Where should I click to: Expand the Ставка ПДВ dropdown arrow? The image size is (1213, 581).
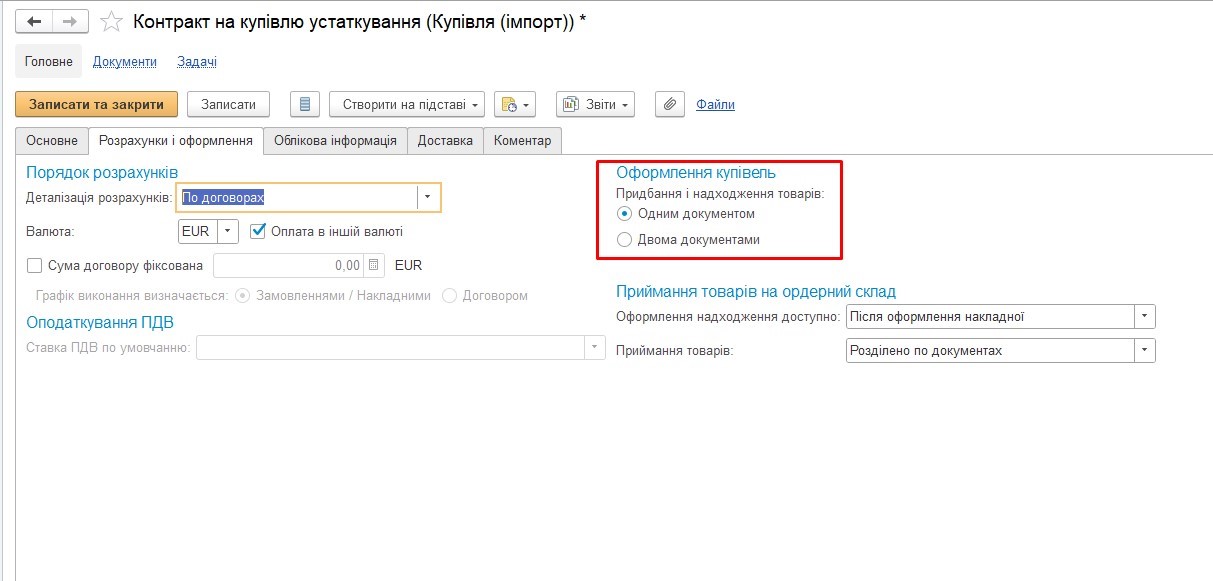[595, 347]
